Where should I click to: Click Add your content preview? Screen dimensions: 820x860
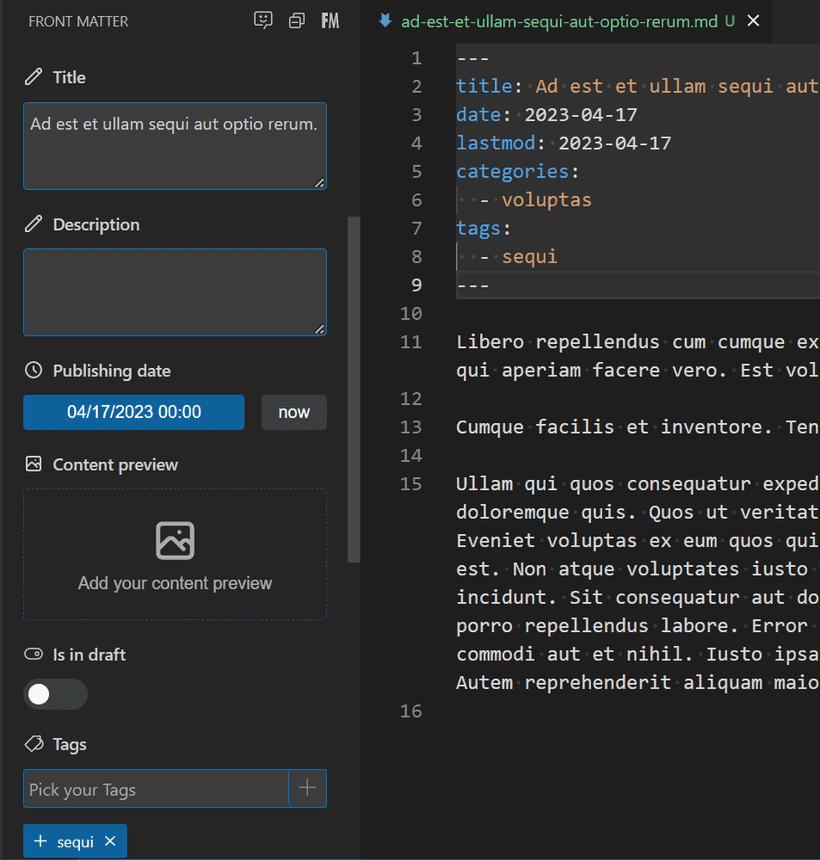point(175,583)
